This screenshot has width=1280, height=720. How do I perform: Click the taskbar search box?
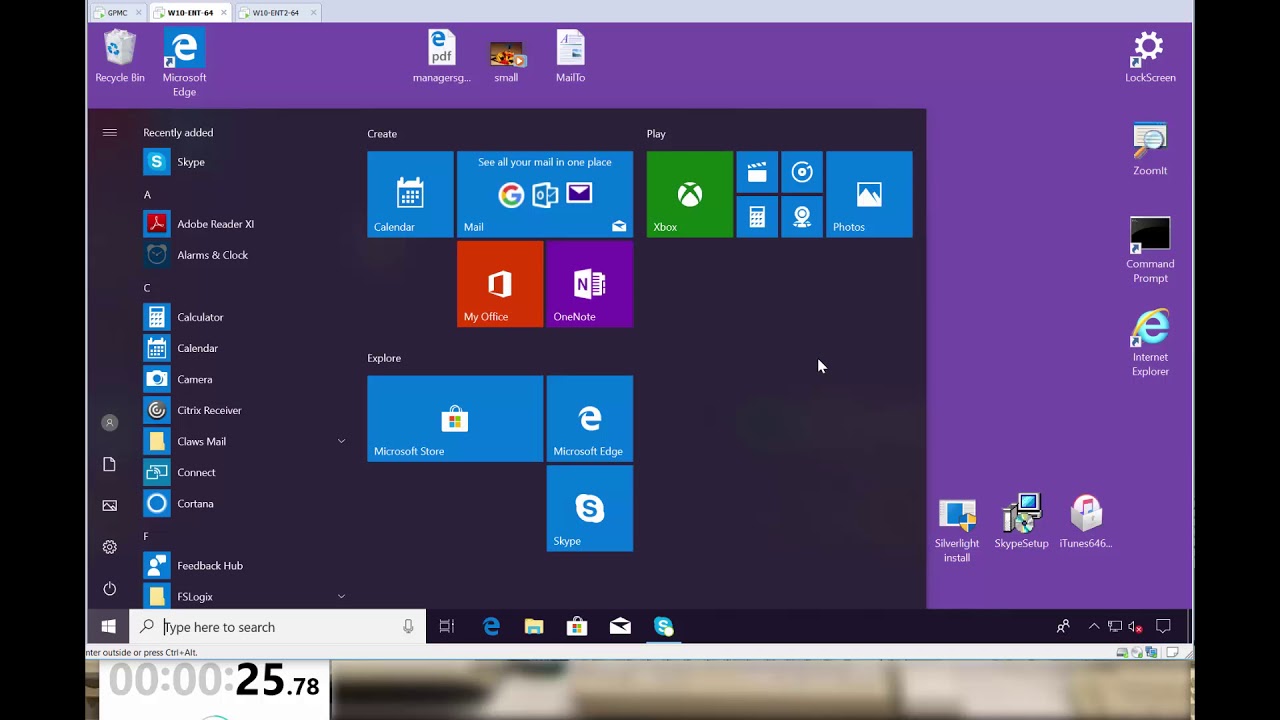tap(278, 627)
